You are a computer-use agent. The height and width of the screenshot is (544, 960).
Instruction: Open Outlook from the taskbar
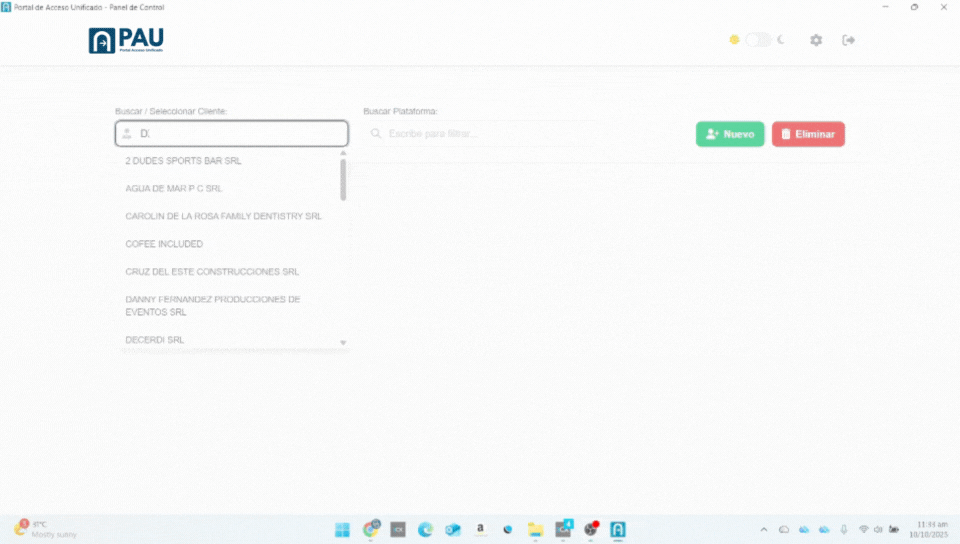tap(452, 529)
